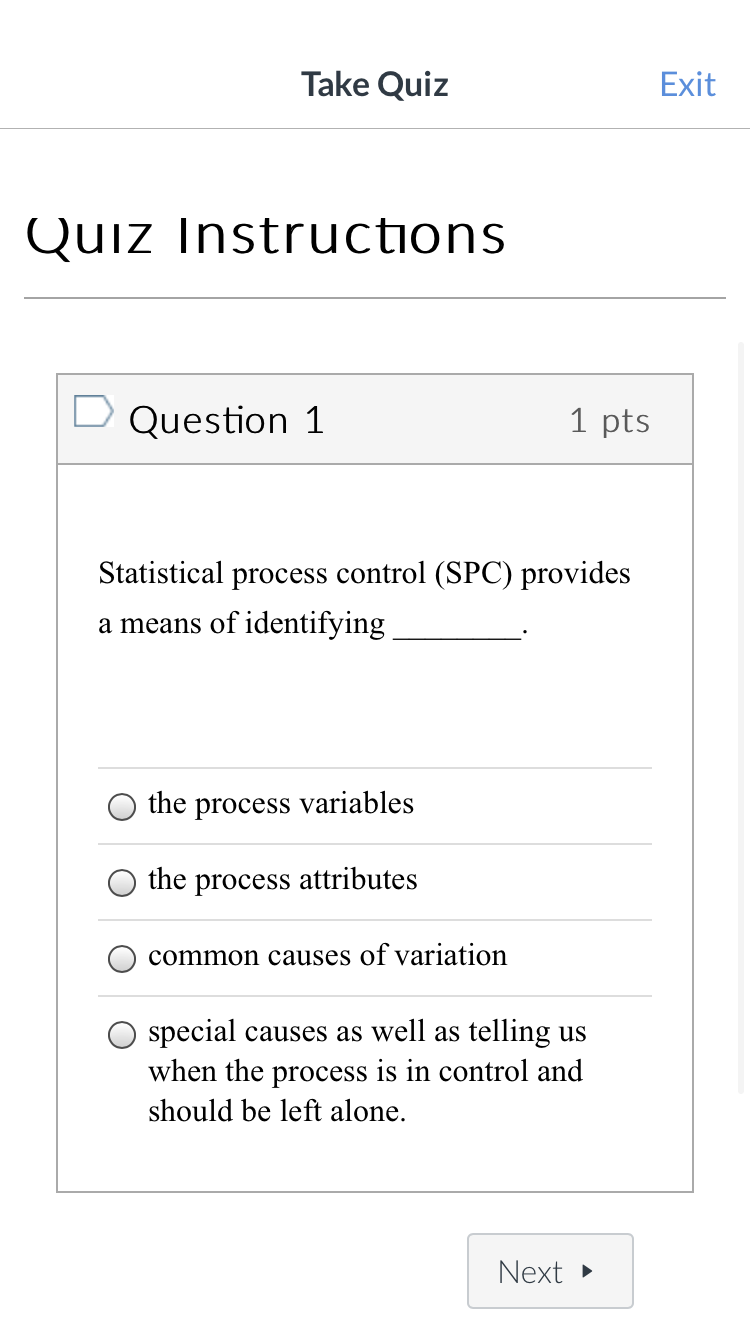The height and width of the screenshot is (1334, 750).
Task: Select 'common causes of variation' as your answer
Action: click(x=121, y=958)
